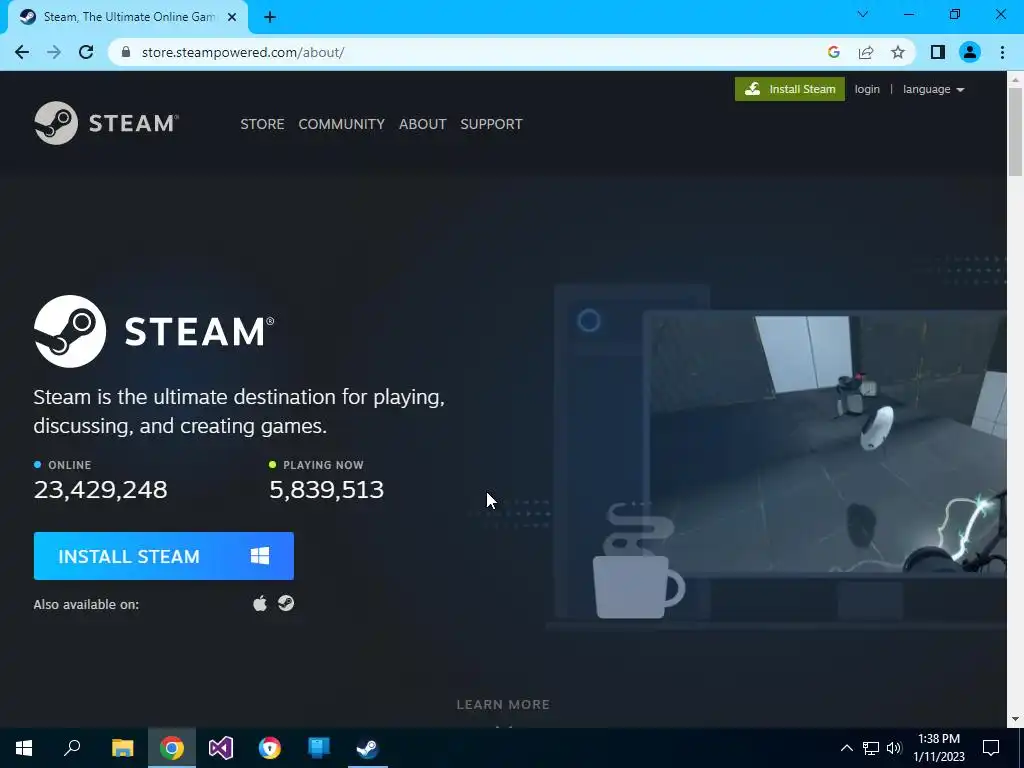Select the Steam tab in the tab strip
This screenshot has width=1024, height=768.
(128, 17)
